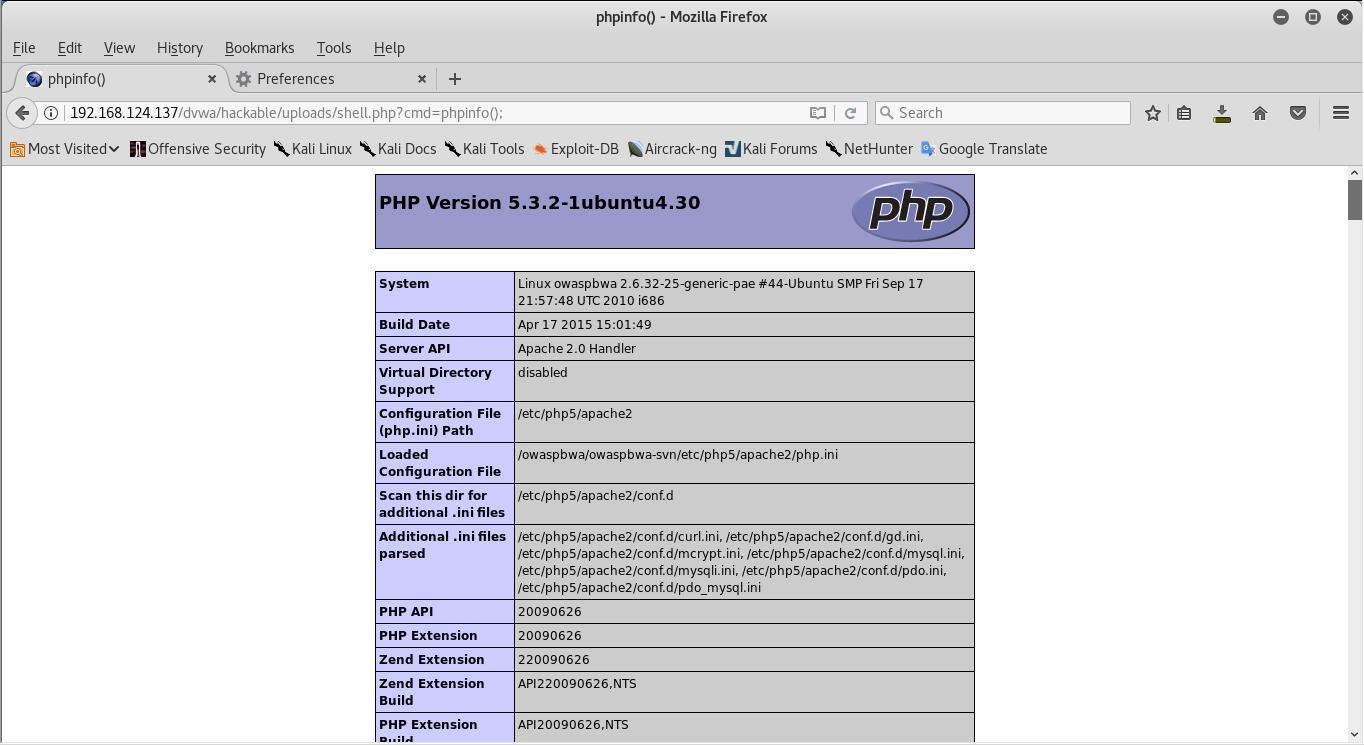Reload the current page
Image resolution: width=1364 pixels, height=745 pixels.
pyautogui.click(x=850, y=113)
